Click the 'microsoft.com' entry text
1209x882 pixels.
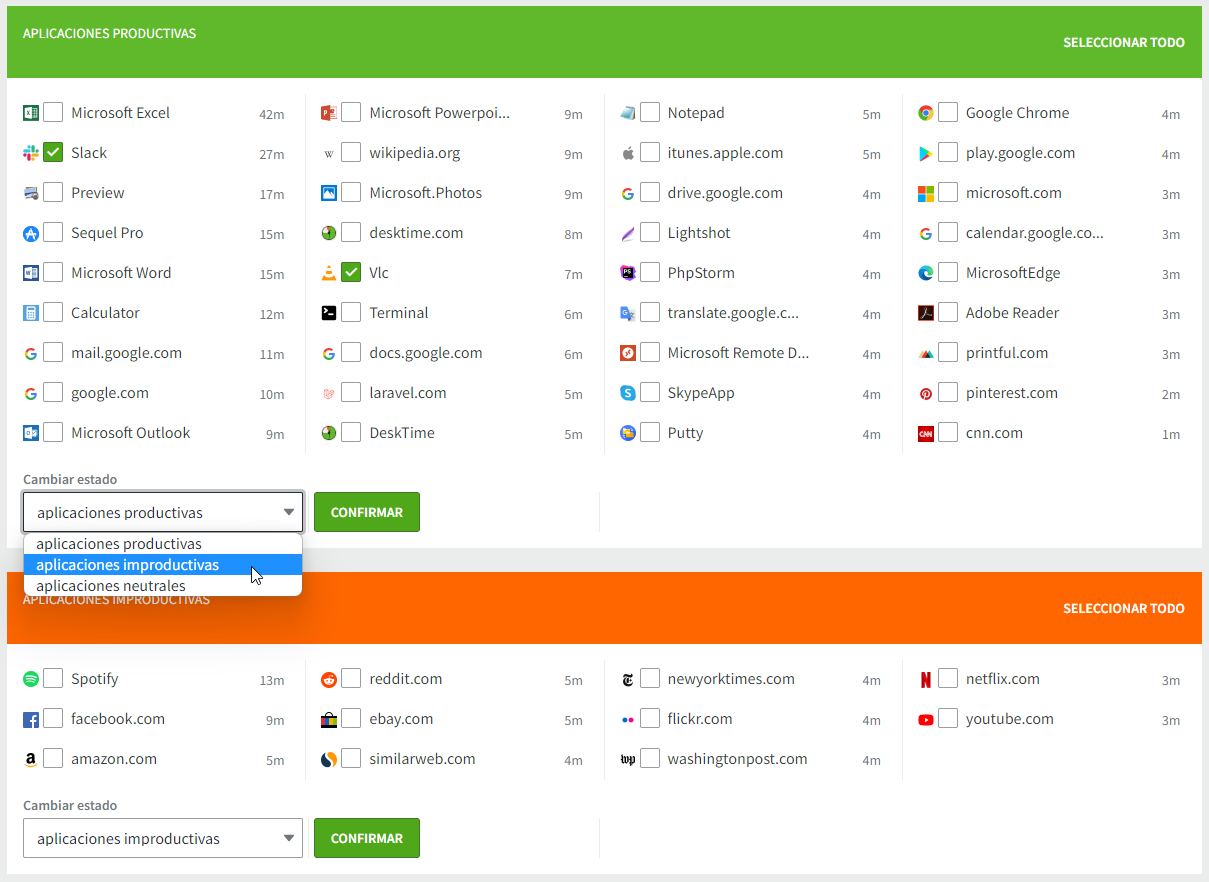1014,193
